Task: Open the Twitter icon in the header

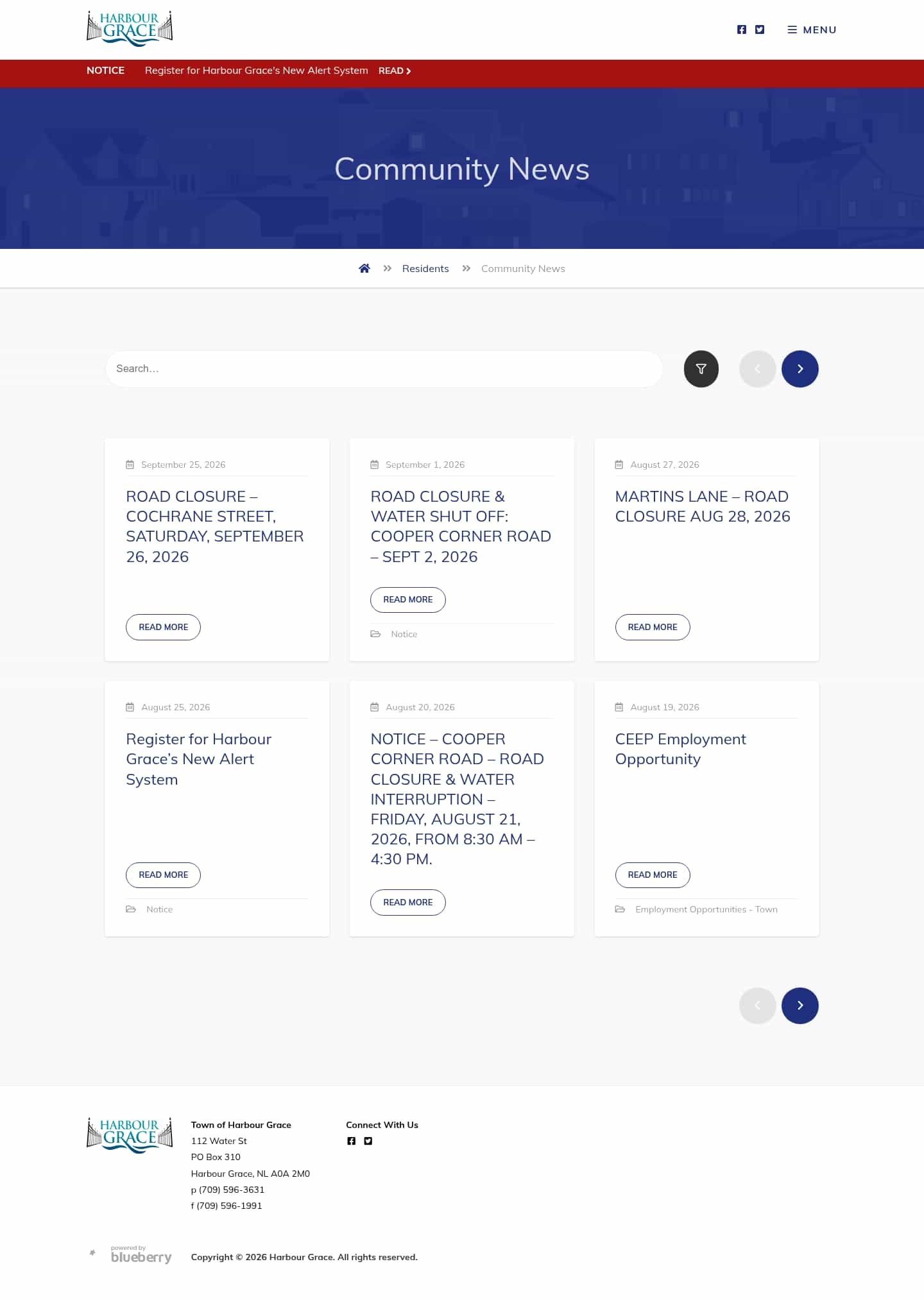Action: tap(759, 30)
